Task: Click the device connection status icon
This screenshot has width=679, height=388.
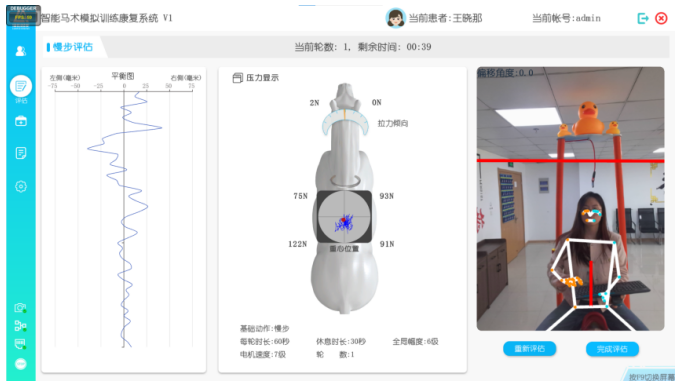Action: tap(20, 326)
